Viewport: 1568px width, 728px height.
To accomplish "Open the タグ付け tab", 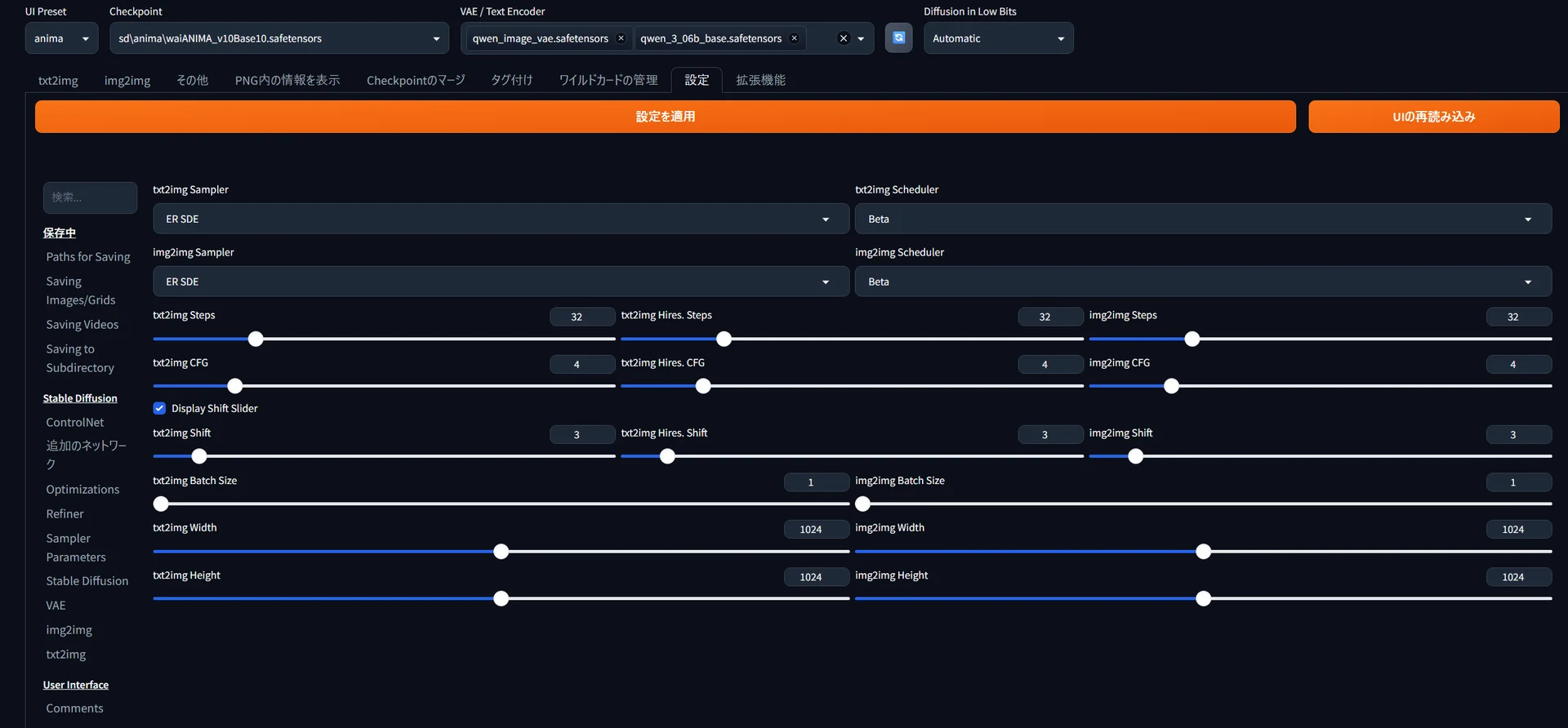I will pyautogui.click(x=512, y=80).
